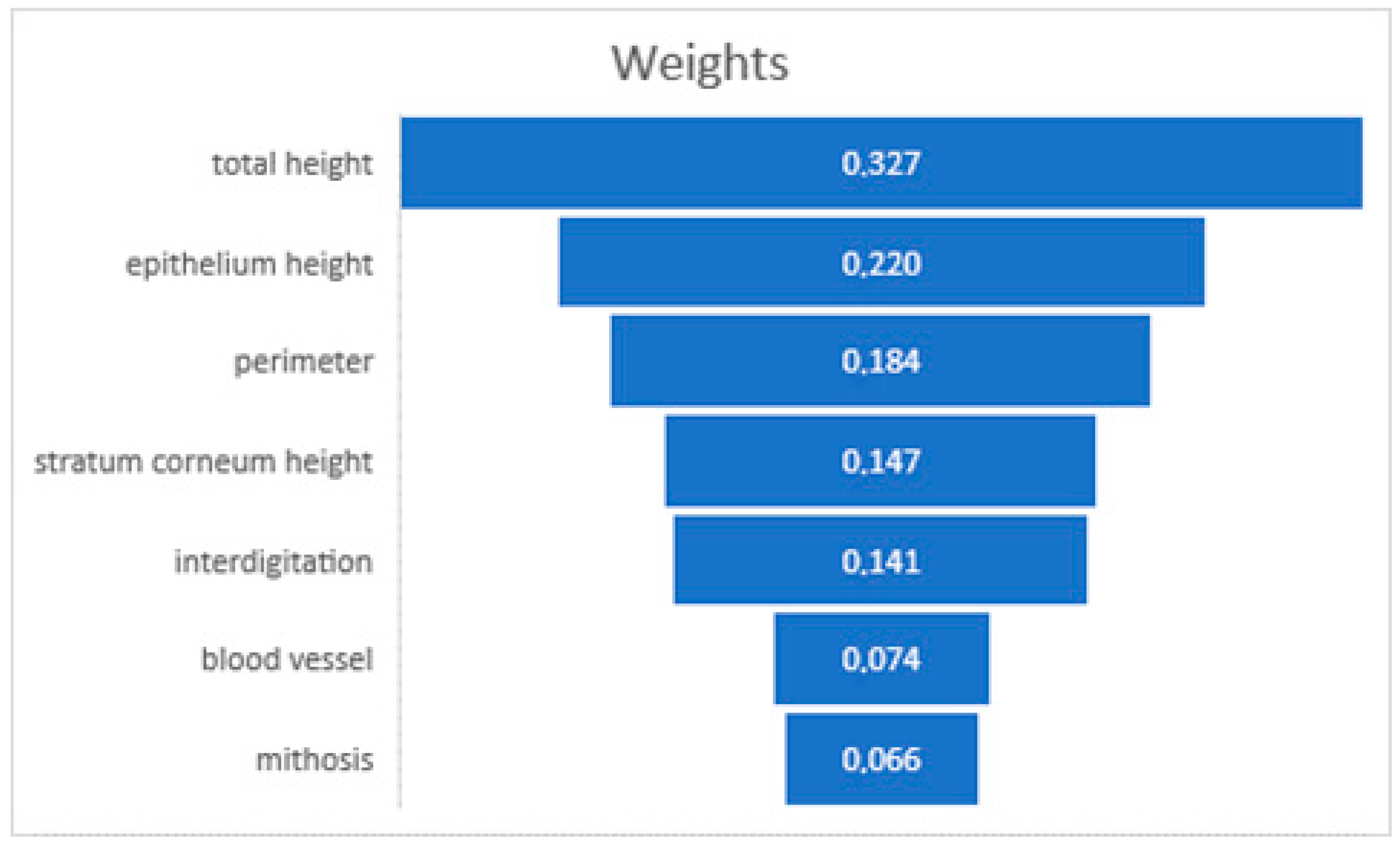Click the blood vessel axis label
Image resolution: width=1400 pixels, height=845 pixels.
tap(287, 660)
